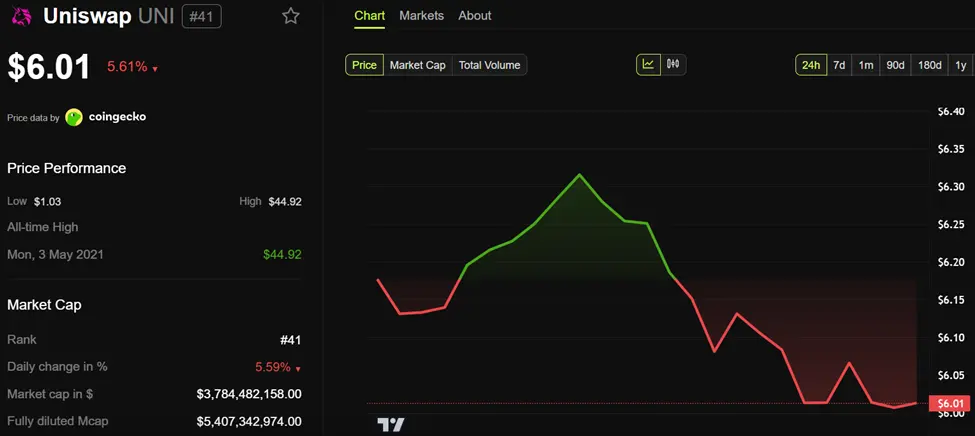
Task: Click the red down arrow beside 5.61%
Action: click(x=155, y=69)
